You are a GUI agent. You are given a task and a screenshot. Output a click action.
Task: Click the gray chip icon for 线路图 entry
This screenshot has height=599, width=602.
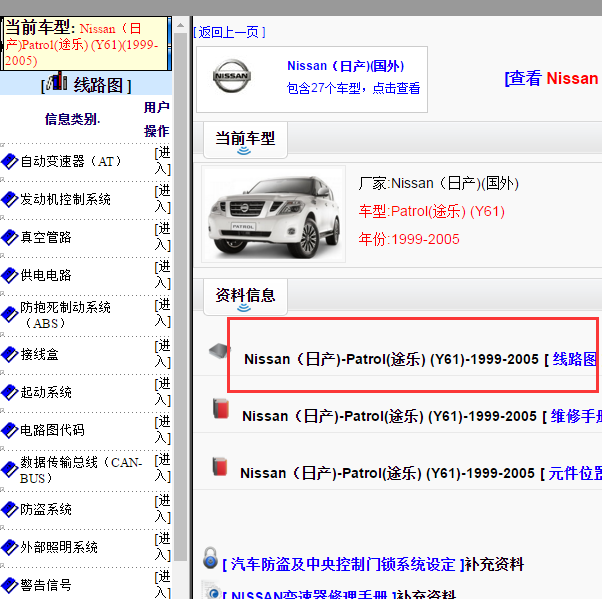(x=220, y=351)
